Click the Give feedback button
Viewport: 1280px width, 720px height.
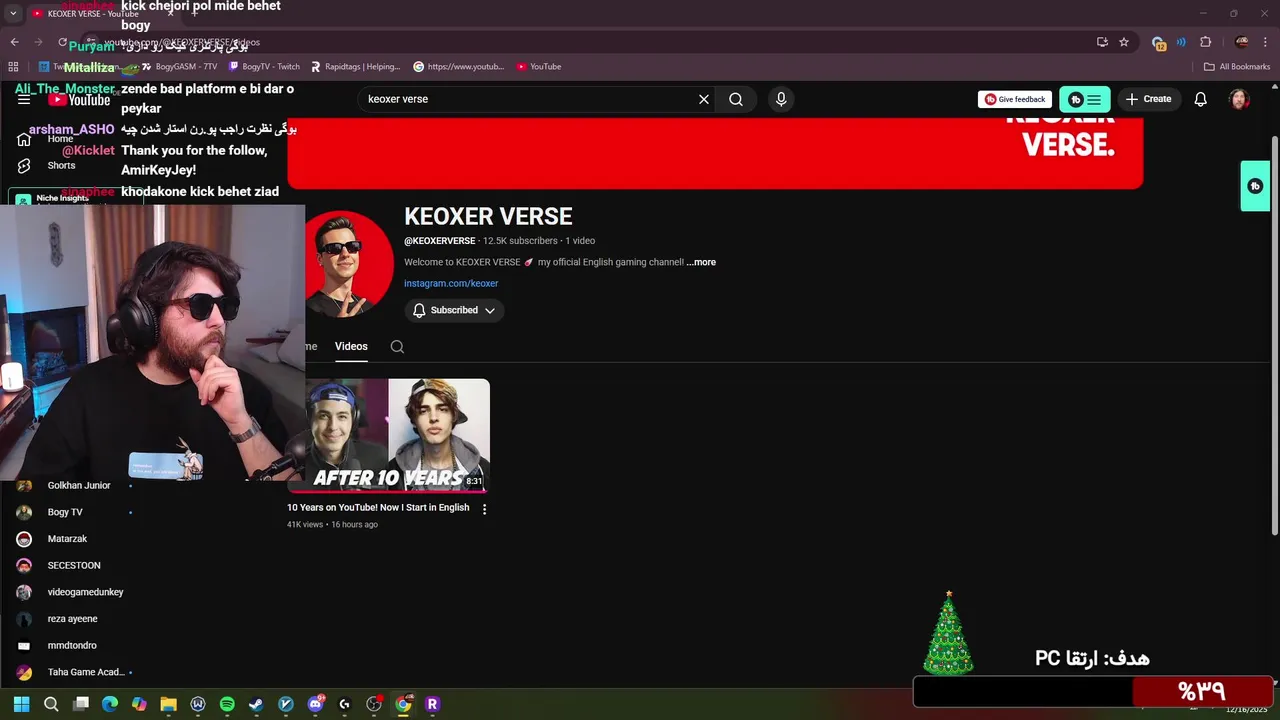(x=1014, y=99)
